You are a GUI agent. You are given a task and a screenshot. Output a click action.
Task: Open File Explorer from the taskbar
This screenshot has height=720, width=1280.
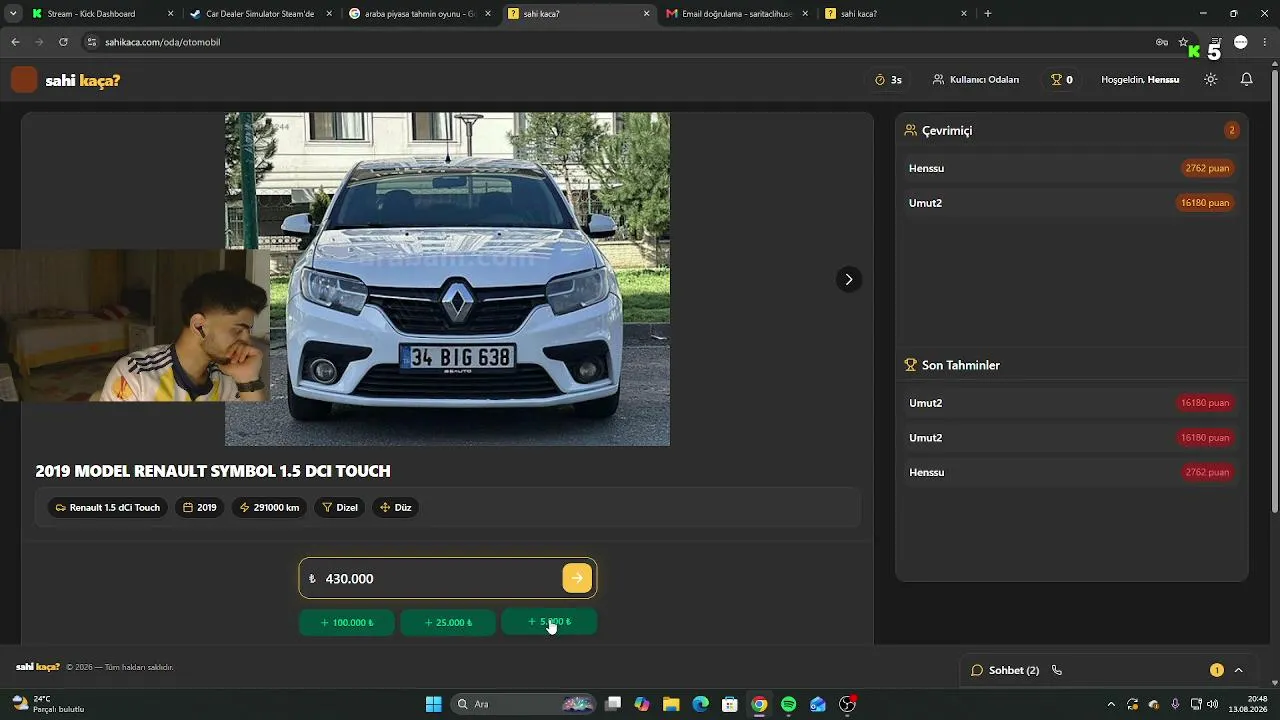point(671,704)
